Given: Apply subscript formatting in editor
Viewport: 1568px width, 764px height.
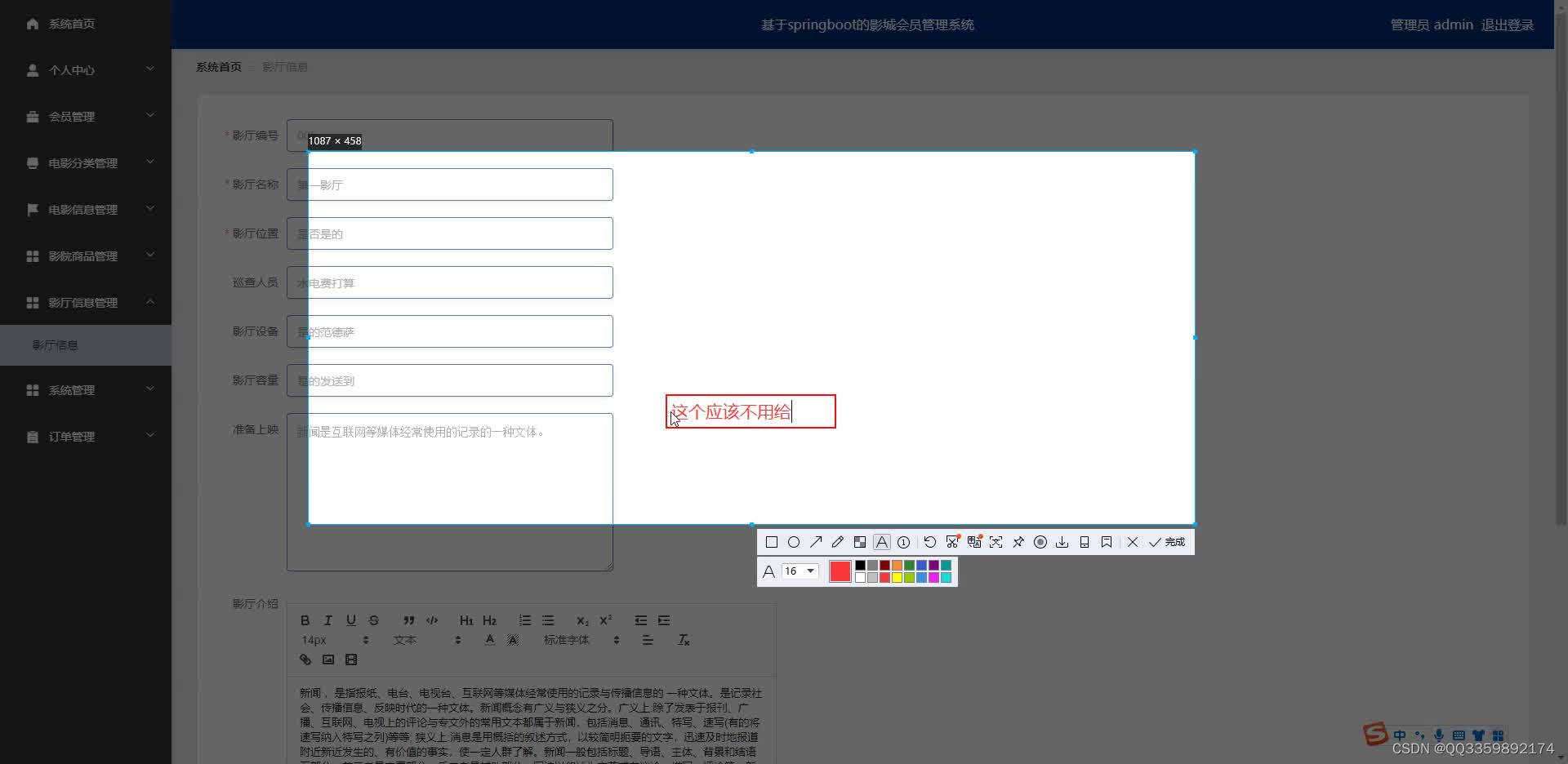Looking at the screenshot, I should coord(582,620).
